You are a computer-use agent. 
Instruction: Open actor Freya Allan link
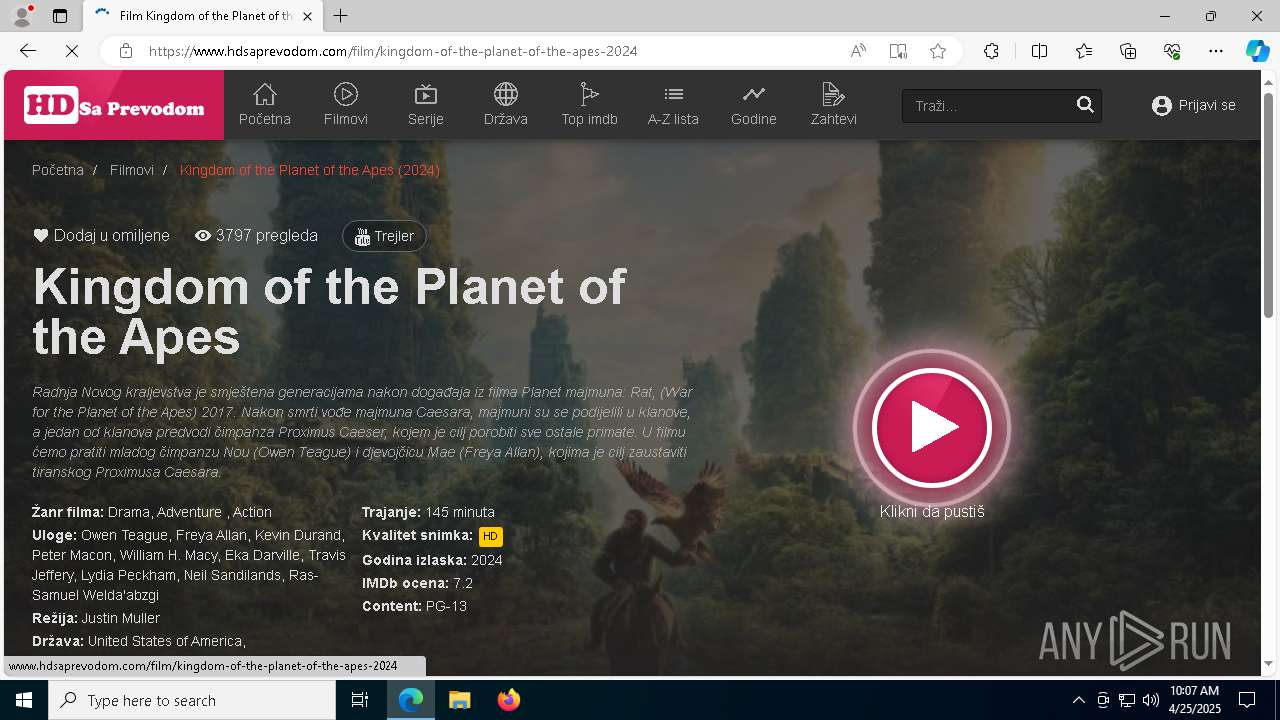click(x=211, y=535)
